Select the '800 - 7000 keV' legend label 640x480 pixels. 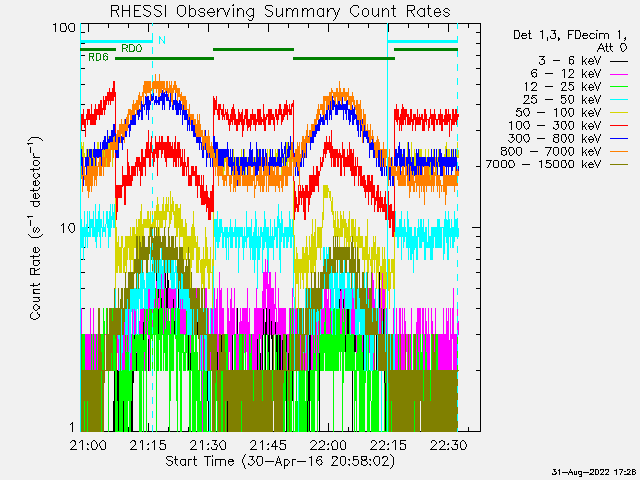551,151
